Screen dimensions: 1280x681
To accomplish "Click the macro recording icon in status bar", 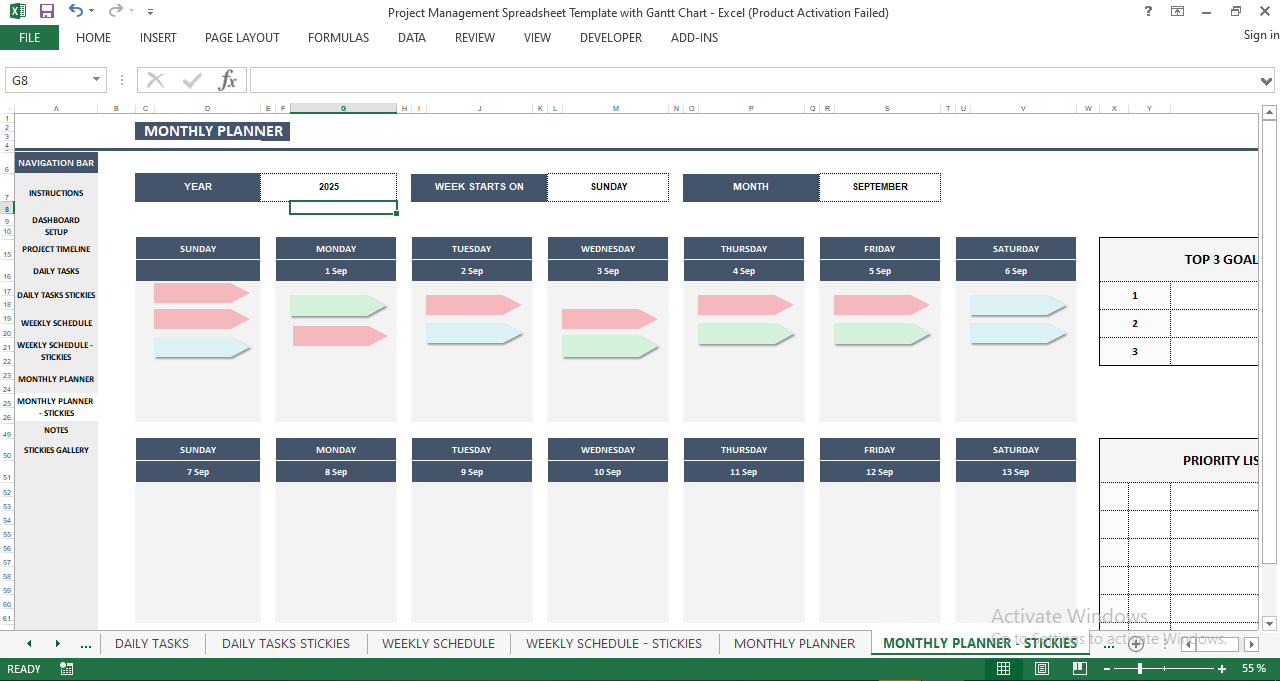I will point(66,667).
